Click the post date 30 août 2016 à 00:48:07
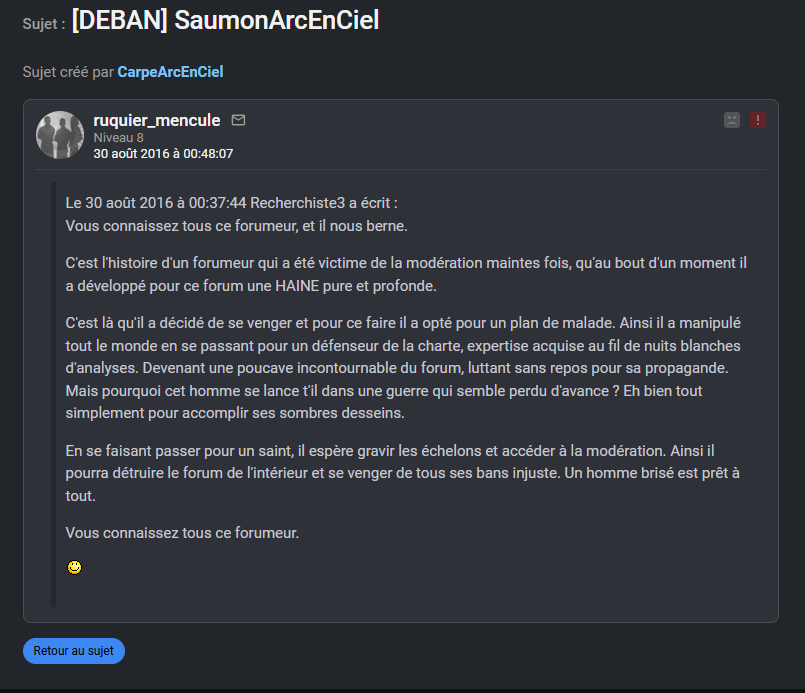The image size is (805, 693). [x=163, y=154]
